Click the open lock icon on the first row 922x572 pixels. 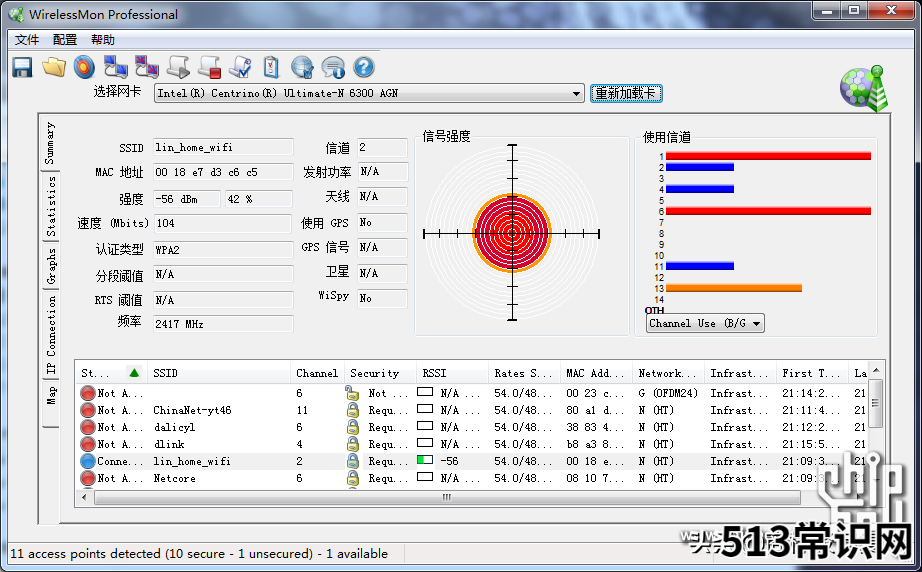352,393
